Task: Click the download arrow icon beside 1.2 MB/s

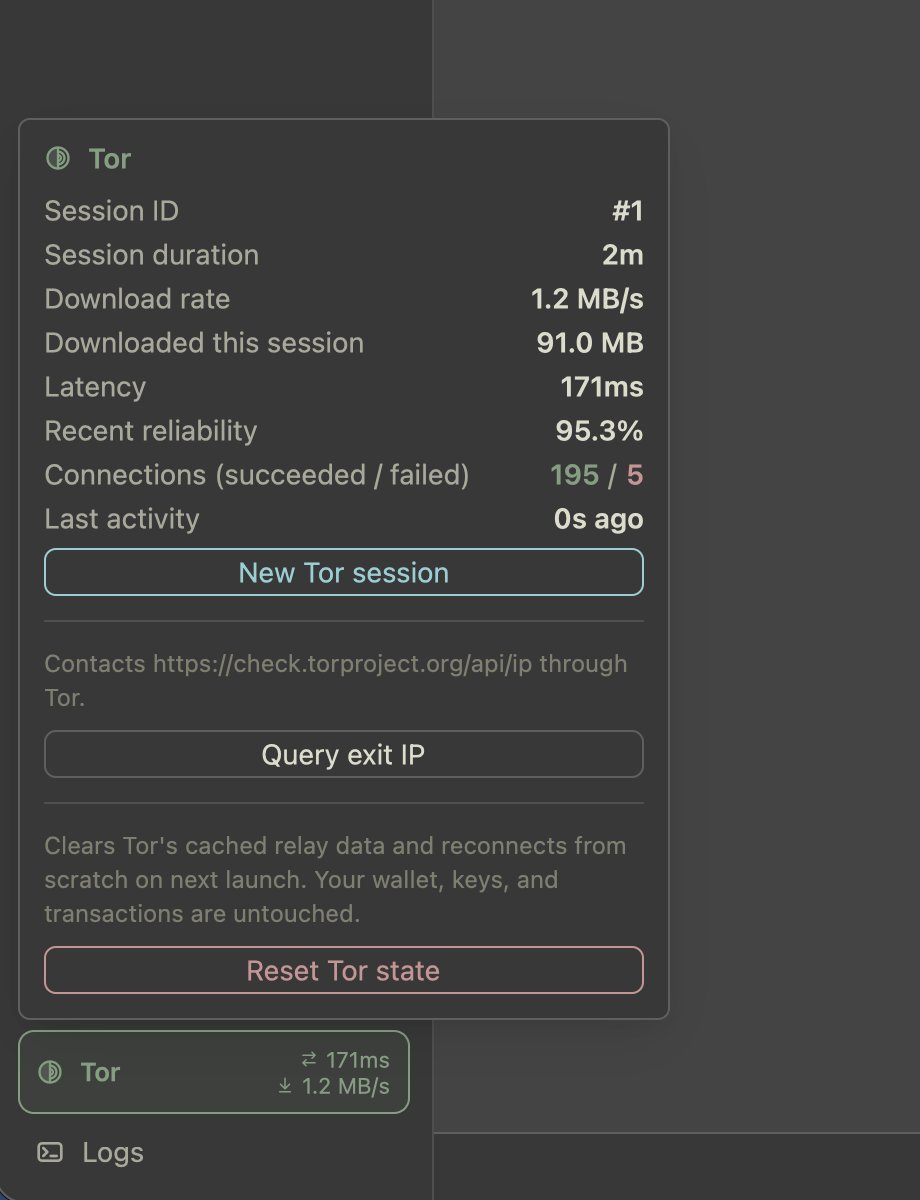Action: click(x=286, y=1086)
